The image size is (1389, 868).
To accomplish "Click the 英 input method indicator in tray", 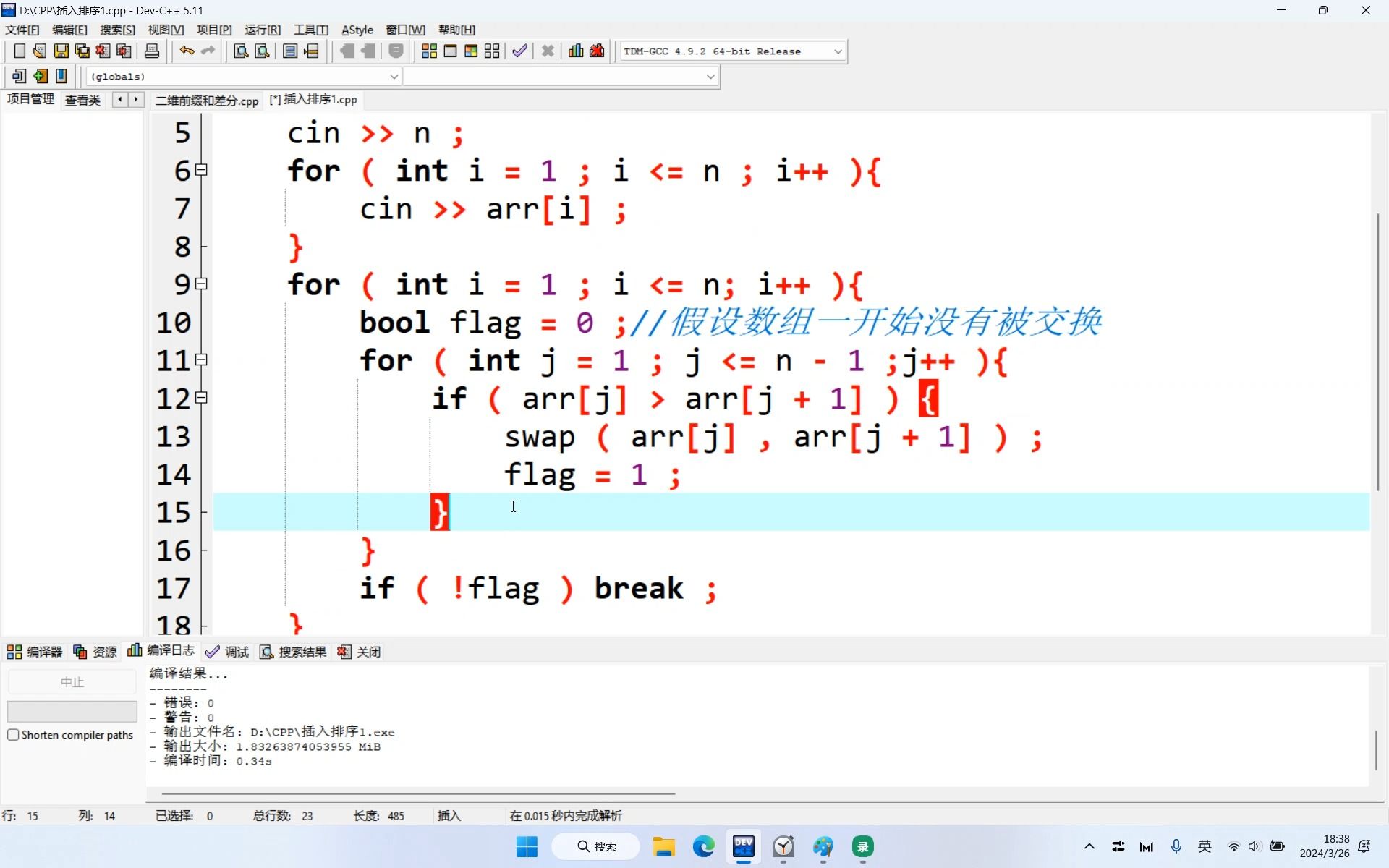I will [x=1205, y=846].
